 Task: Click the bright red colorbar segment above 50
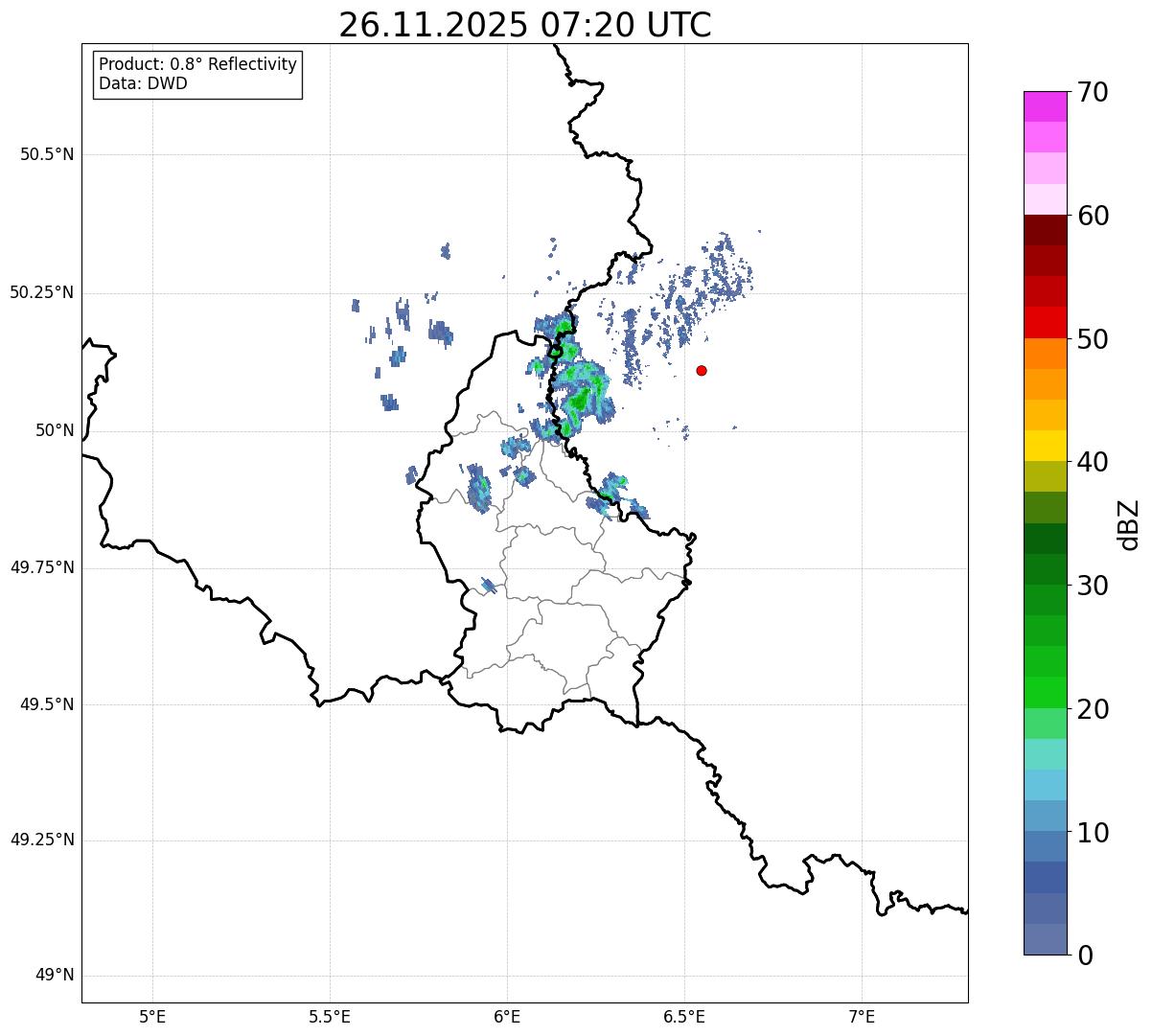tap(1046, 323)
